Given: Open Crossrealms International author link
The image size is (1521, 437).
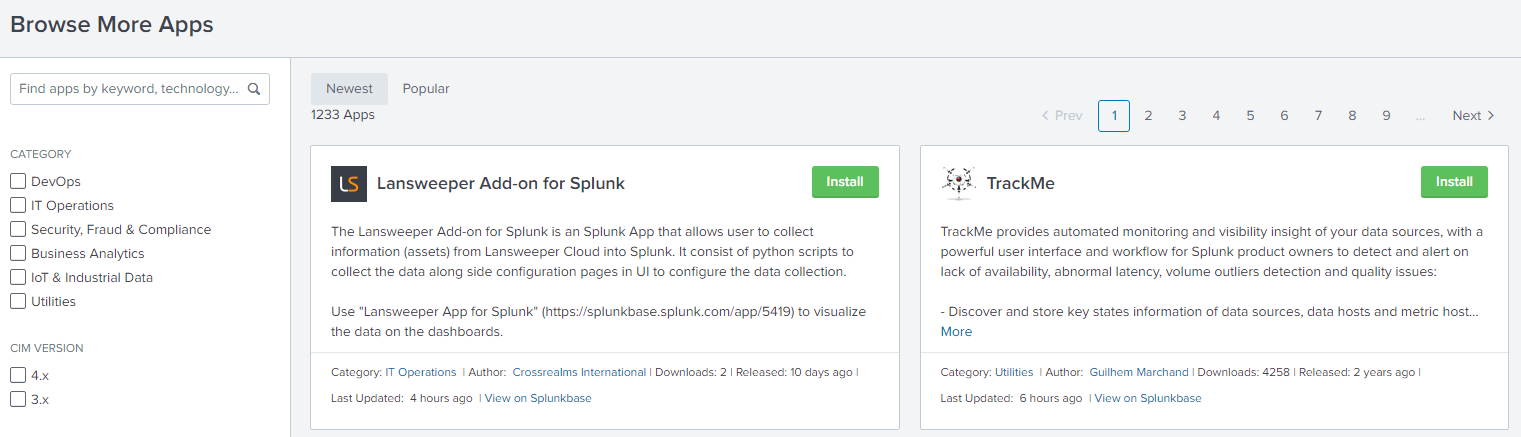Looking at the screenshot, I should [x=579, y=373].
